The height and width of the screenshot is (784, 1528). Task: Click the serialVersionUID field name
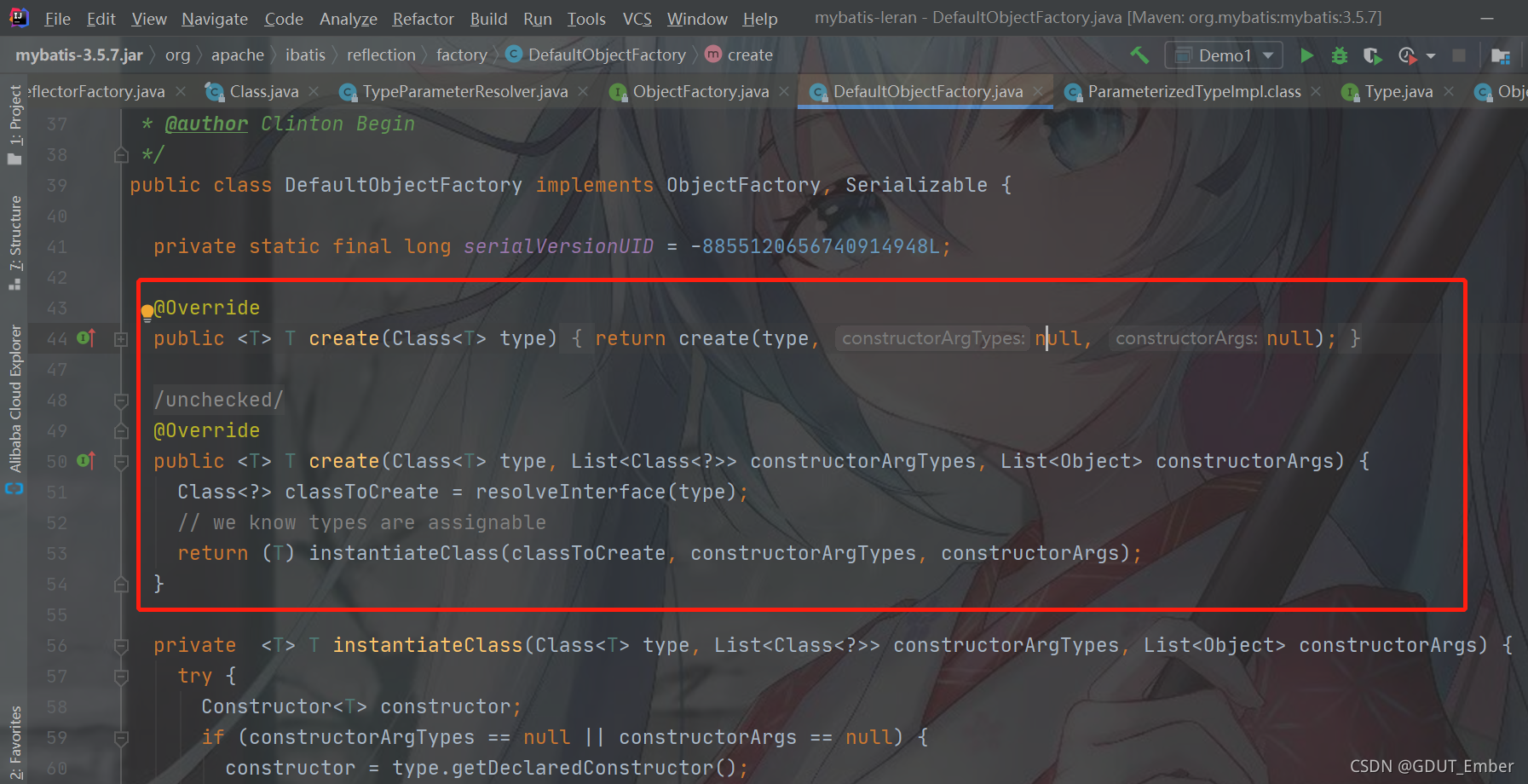coord(558,247)
